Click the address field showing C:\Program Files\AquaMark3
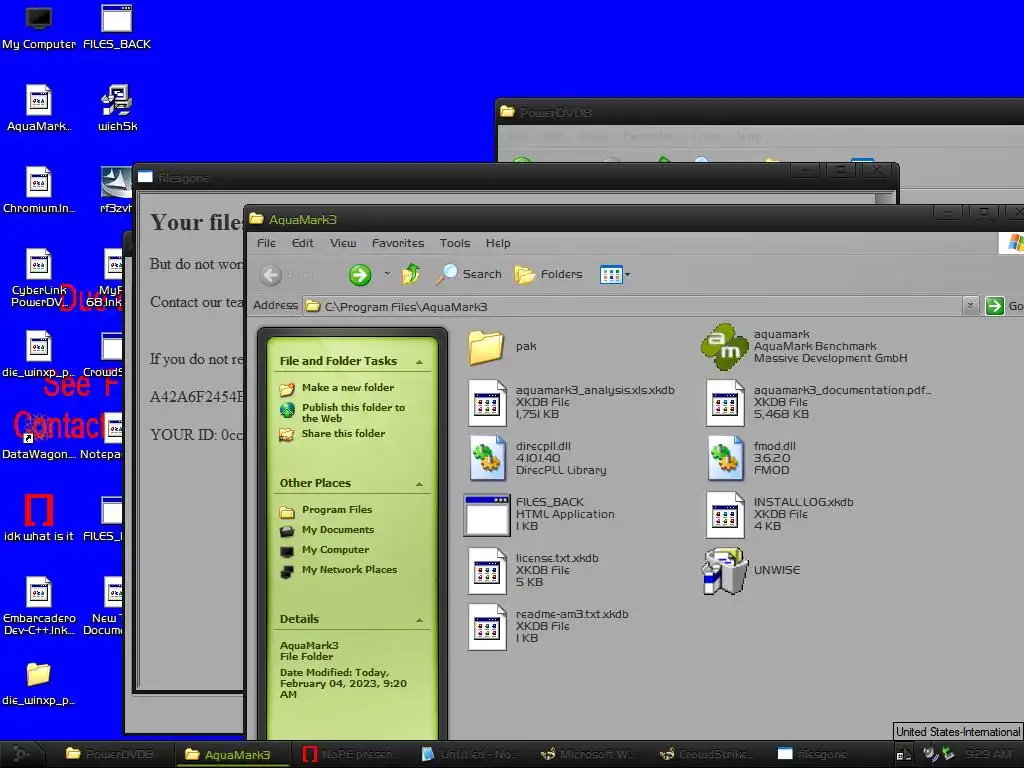The width and height of the screenshot is (1024, 768). [633, 306]
